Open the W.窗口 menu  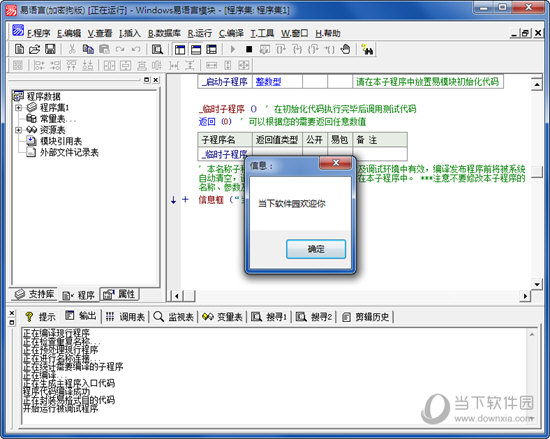(294, 33)
